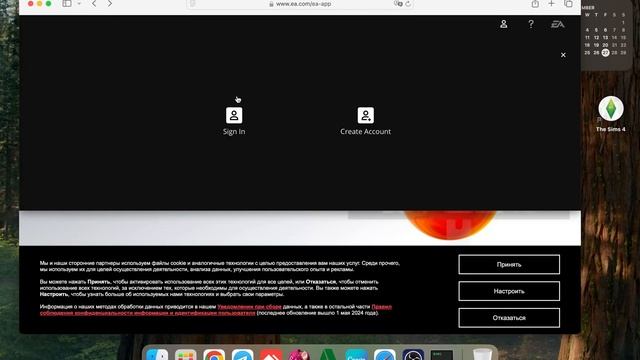Open the privacy policy Правил link
Viewport: 640px width, 360px height.
click(x=381, y=307)
